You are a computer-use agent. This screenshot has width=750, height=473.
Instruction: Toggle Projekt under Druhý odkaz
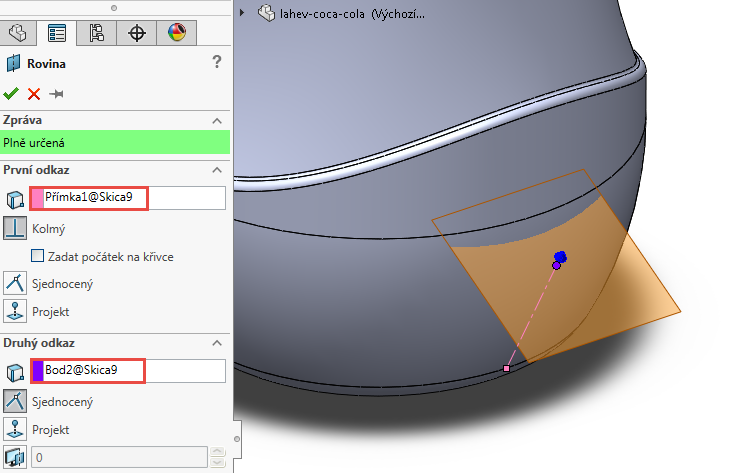[x=15, y=429]
